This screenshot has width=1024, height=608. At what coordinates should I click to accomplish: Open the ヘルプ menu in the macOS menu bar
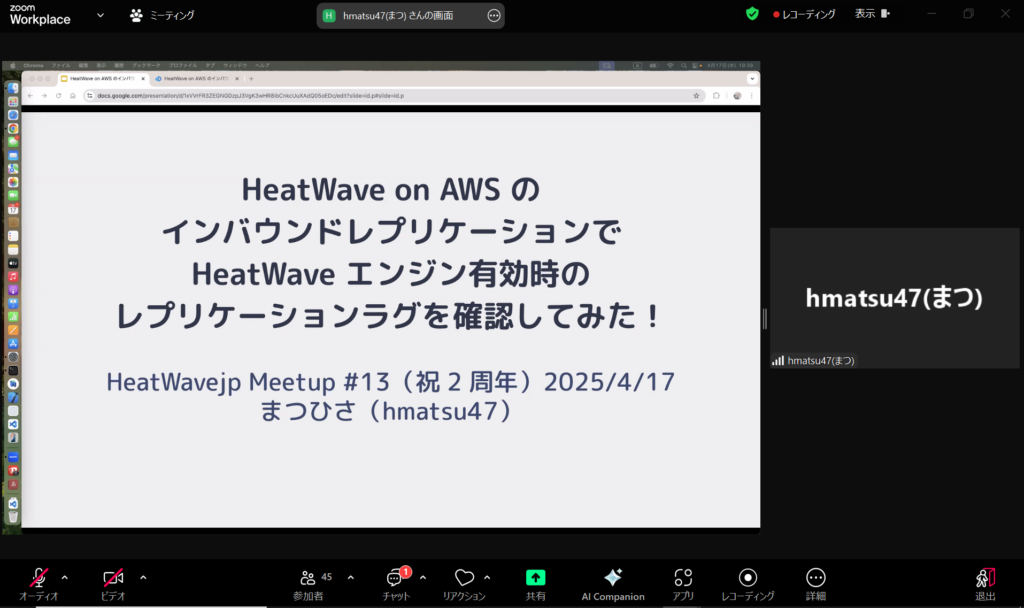click(263, 65)
